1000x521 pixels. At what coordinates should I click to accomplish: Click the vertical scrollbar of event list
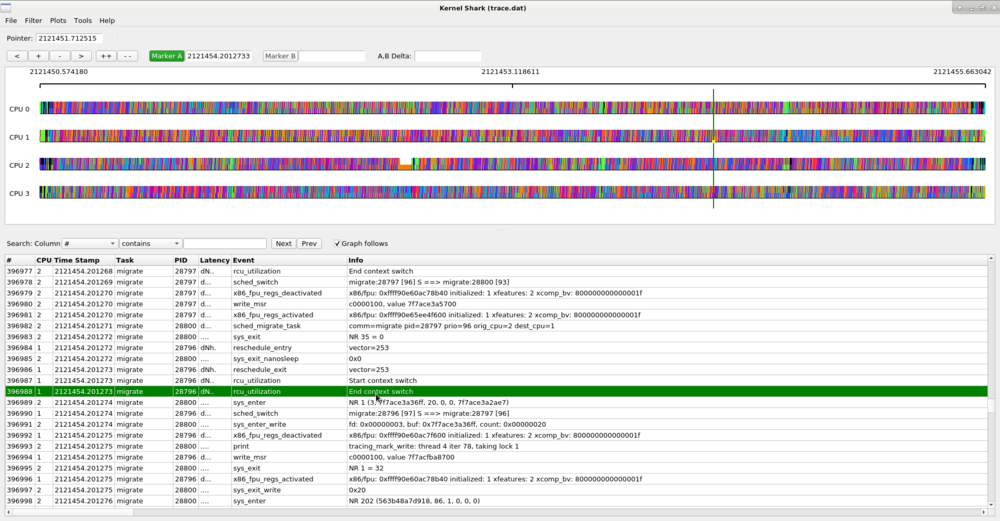(991, 383)
